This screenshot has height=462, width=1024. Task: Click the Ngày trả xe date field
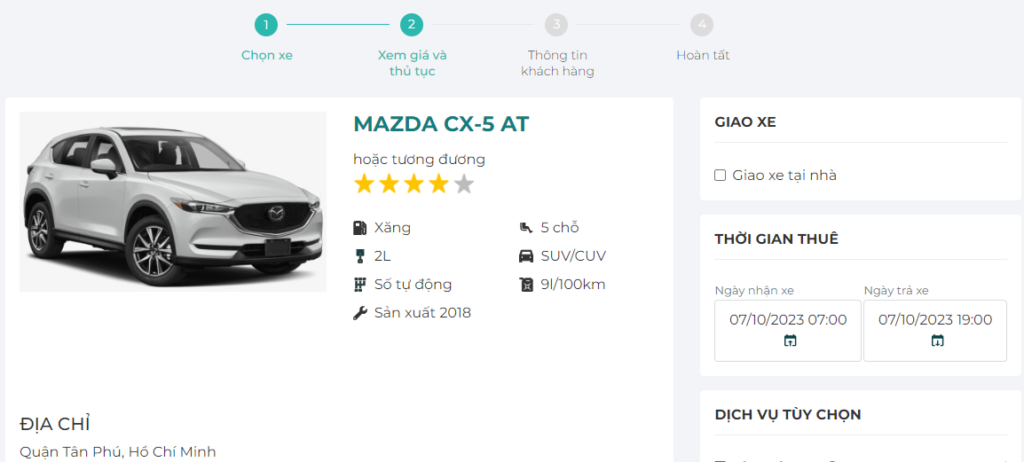935,320
